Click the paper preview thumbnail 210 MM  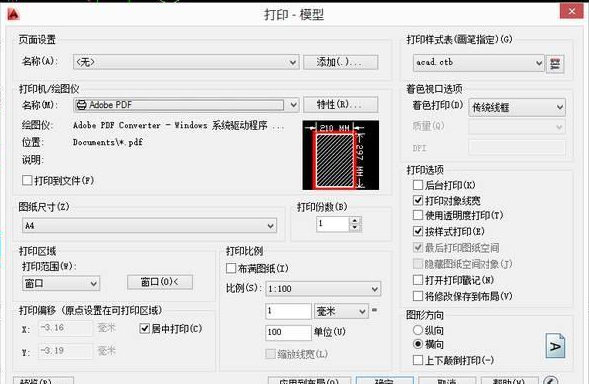[340, 155]
